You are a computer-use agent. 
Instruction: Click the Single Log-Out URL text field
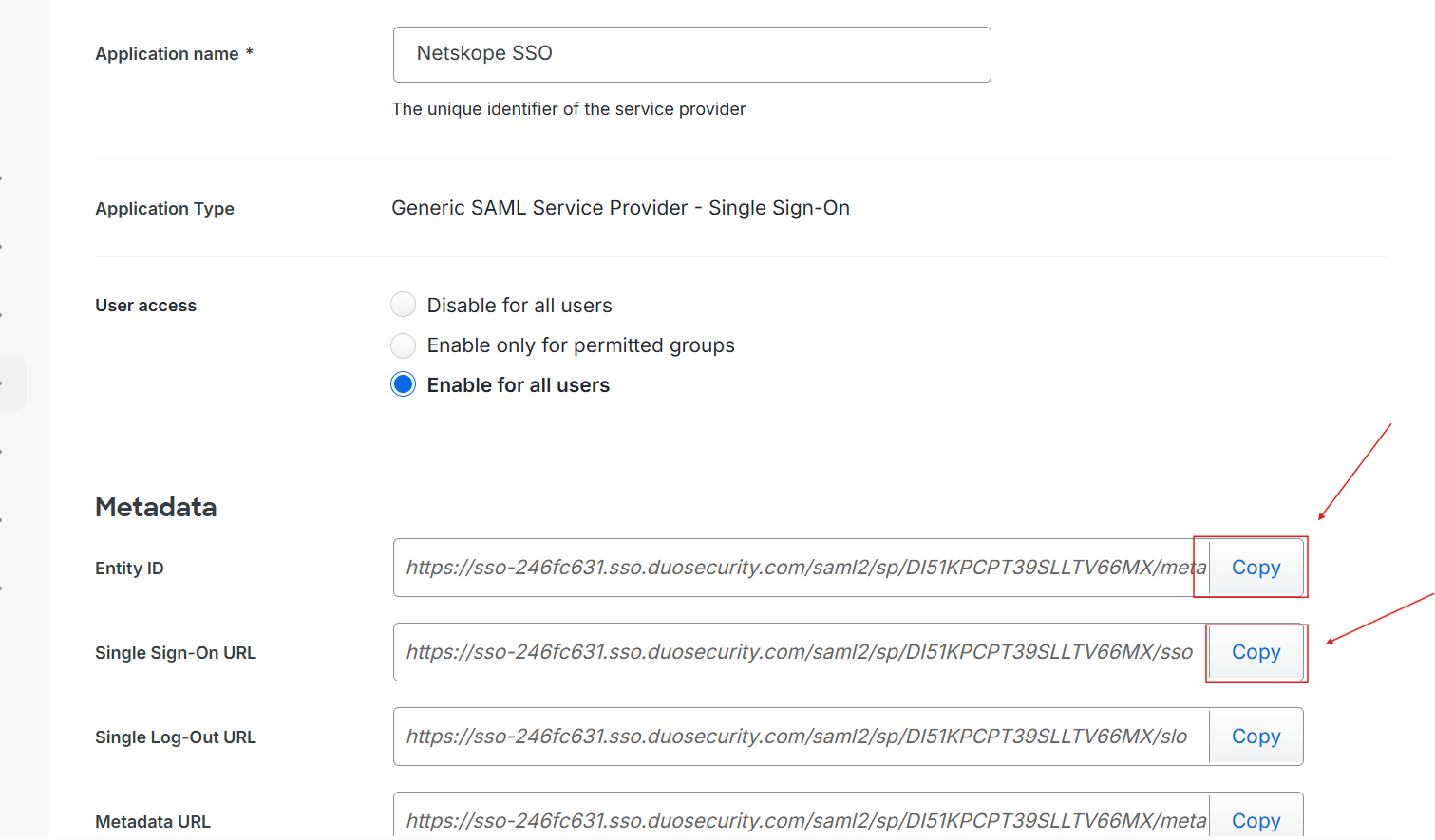[802, 737]
